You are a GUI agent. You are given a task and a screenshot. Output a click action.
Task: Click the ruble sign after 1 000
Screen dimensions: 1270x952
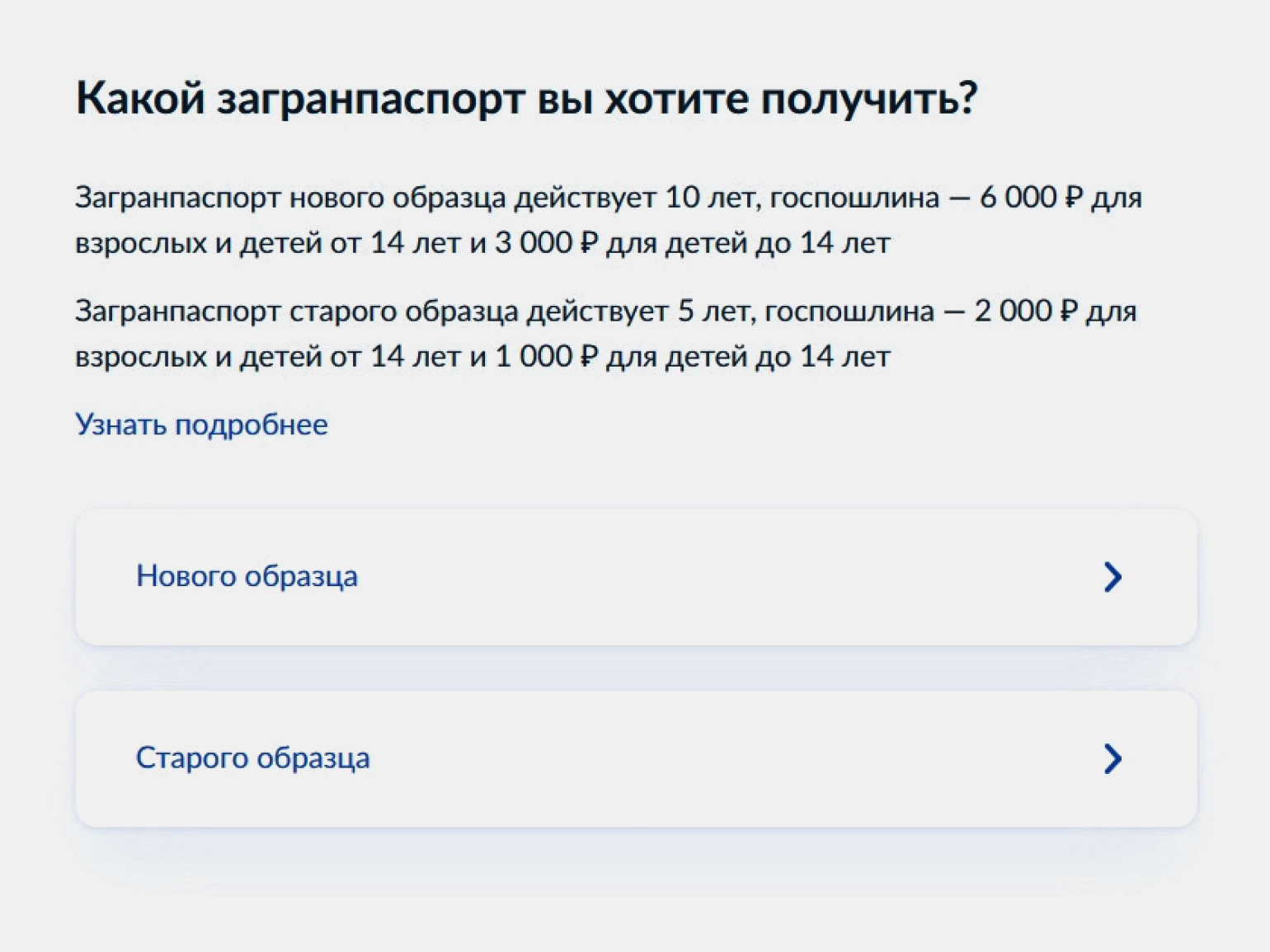(589, 357)
